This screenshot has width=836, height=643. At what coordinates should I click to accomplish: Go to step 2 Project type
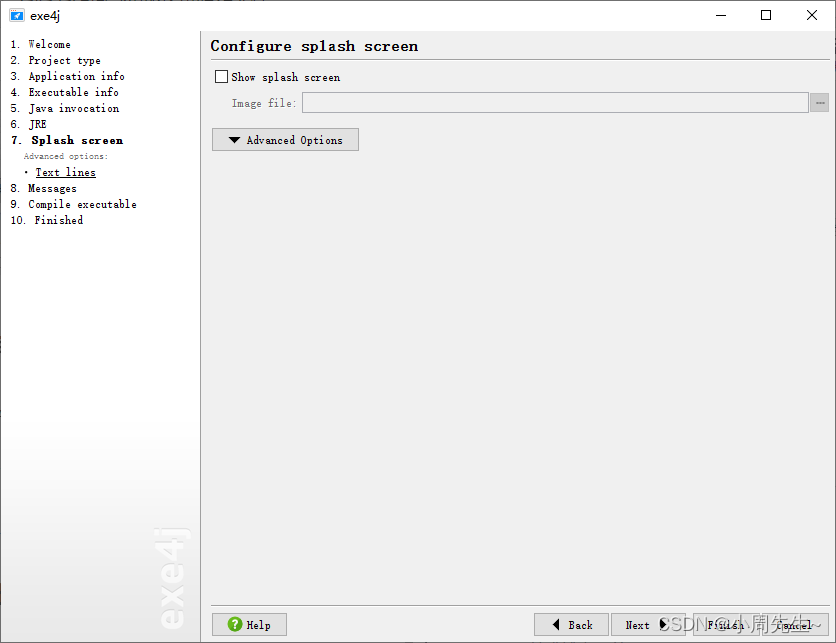(x=55, y=60)
